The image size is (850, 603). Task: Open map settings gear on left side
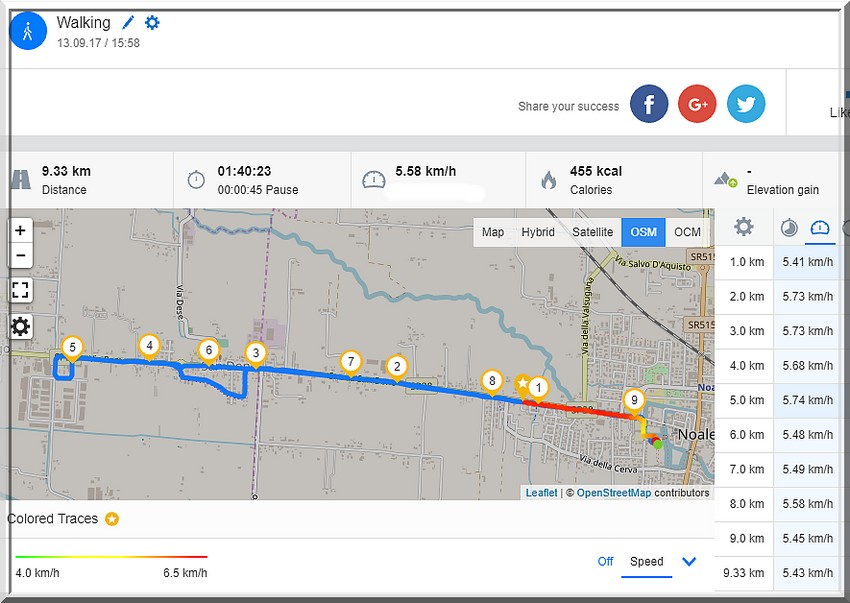(x=20, y=326)
